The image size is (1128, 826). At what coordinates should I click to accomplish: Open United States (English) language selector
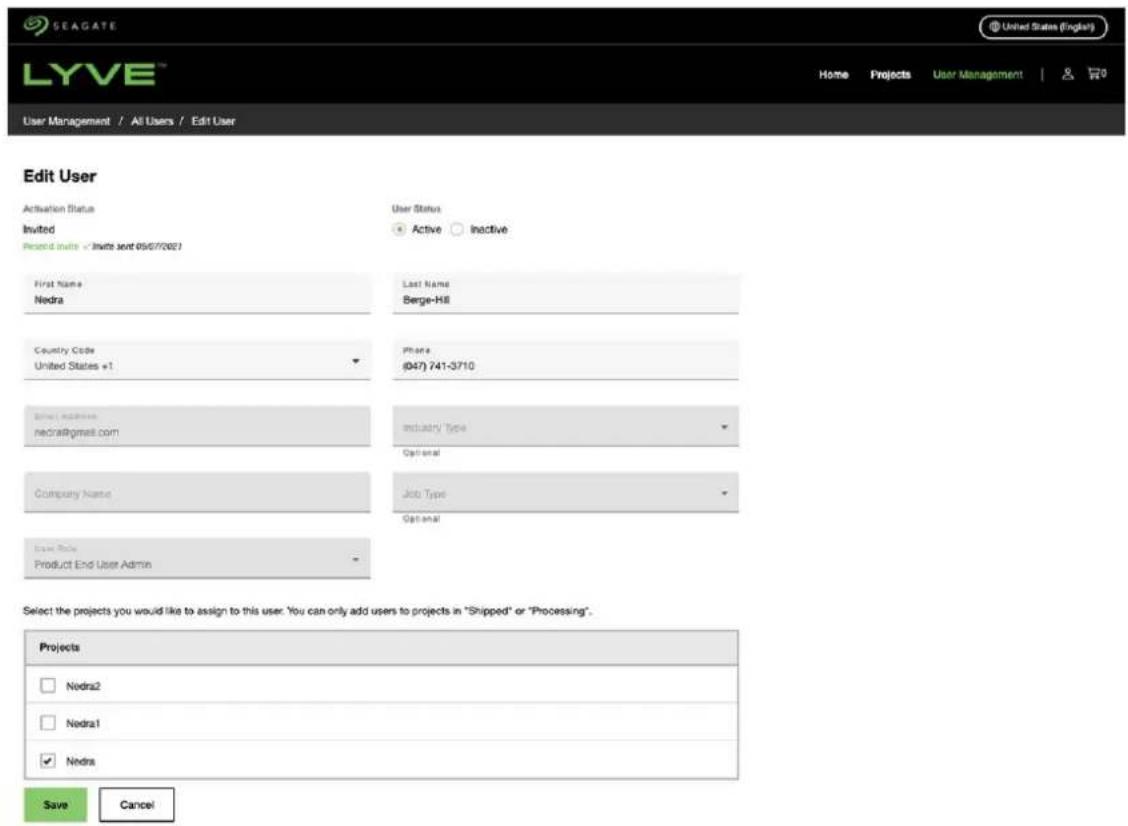click(x=1042, y=27)
